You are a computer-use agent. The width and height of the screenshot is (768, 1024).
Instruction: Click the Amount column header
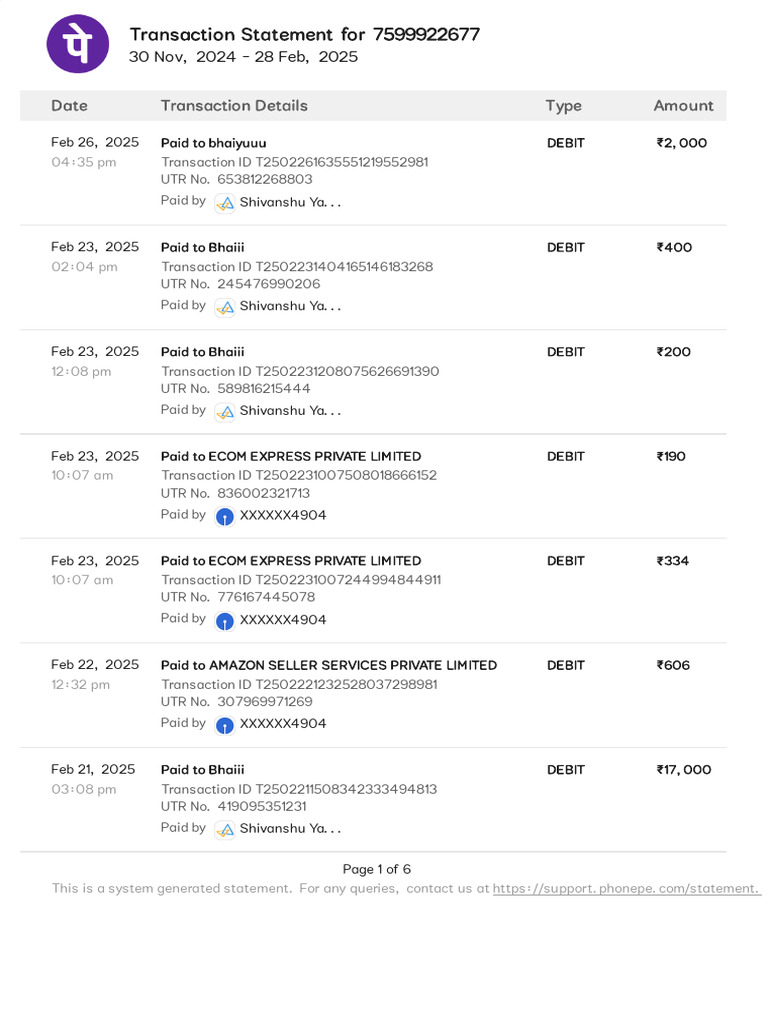point(683,106)
